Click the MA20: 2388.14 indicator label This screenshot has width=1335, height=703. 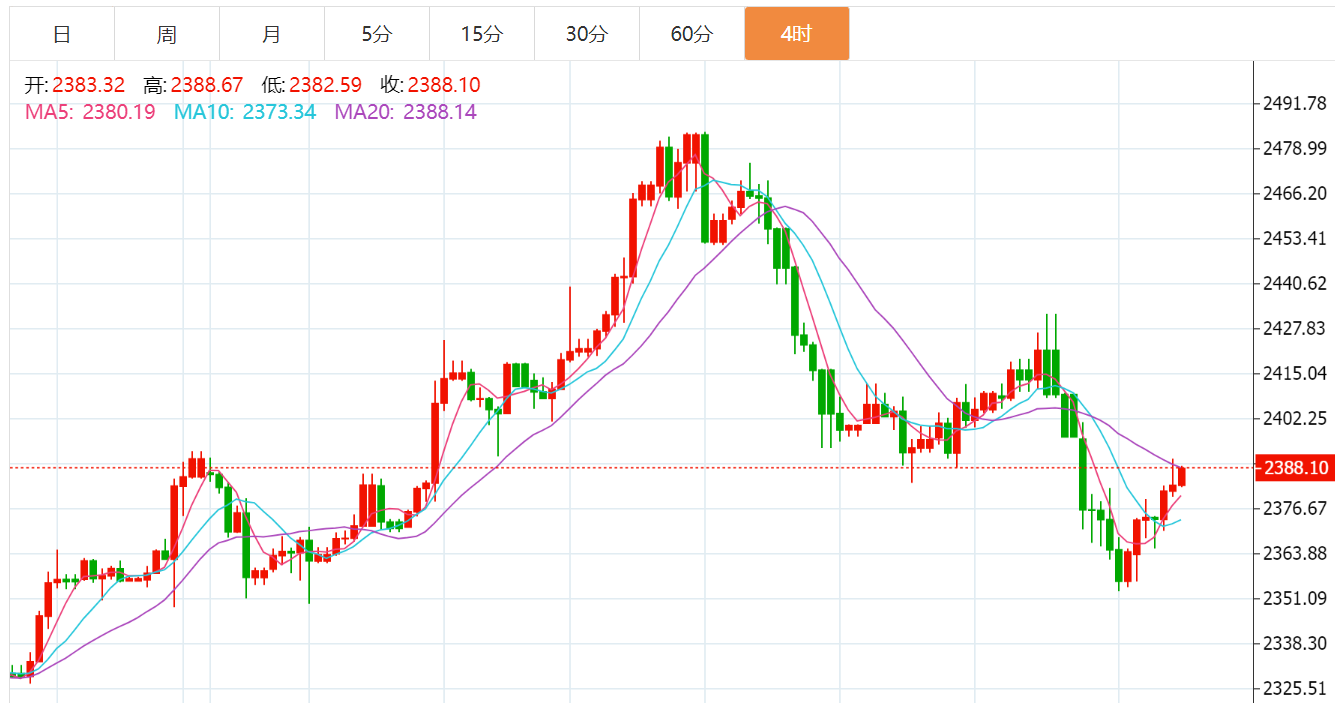point(406,112)
